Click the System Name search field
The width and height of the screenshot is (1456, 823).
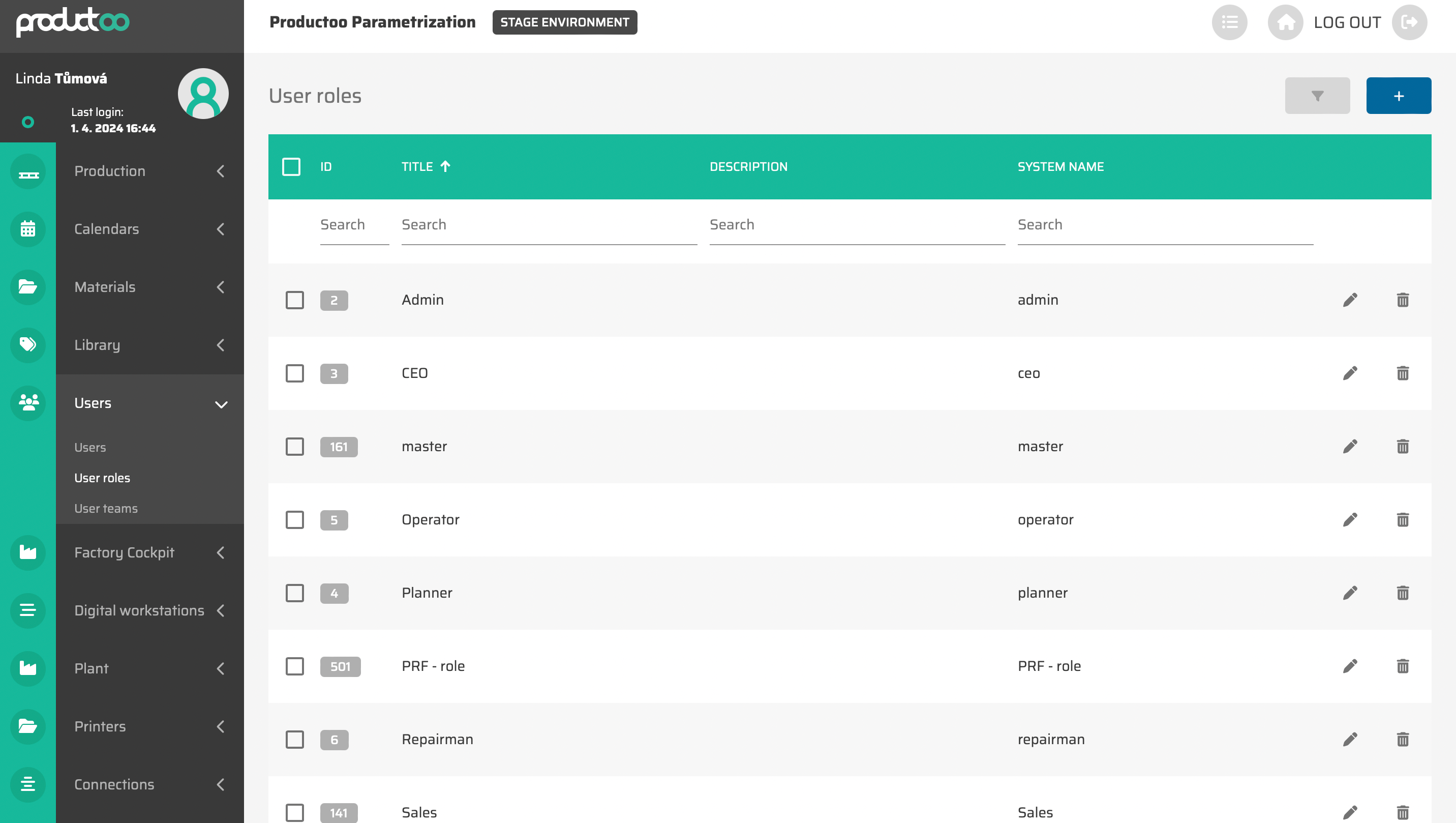[1164, 225]
